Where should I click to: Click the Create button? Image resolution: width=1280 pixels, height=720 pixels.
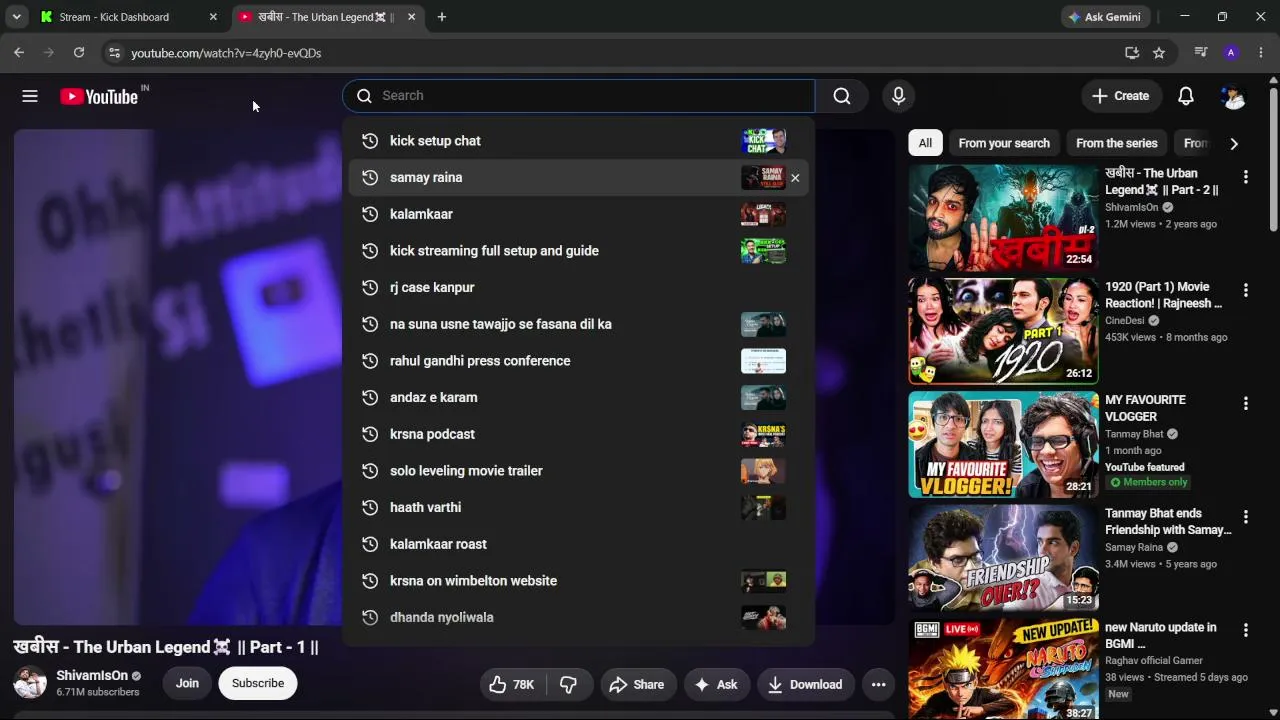(1120, 96)
